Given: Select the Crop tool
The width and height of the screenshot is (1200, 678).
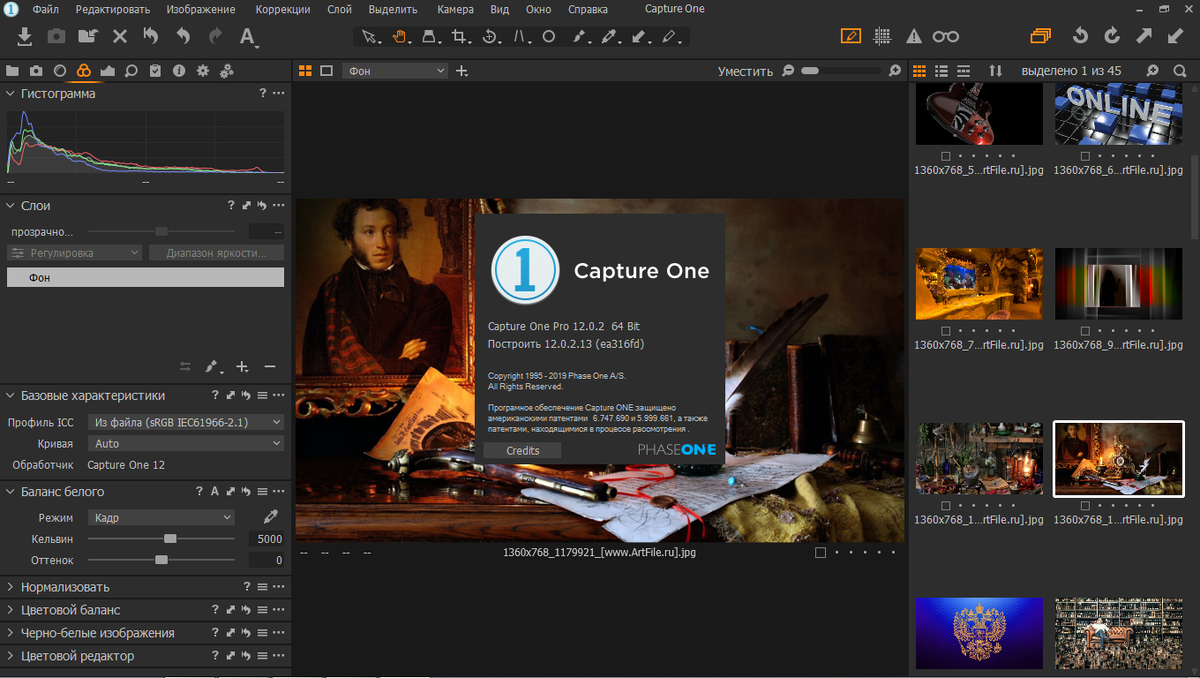Looking at the screenshot, I should [x=460, y=37].
